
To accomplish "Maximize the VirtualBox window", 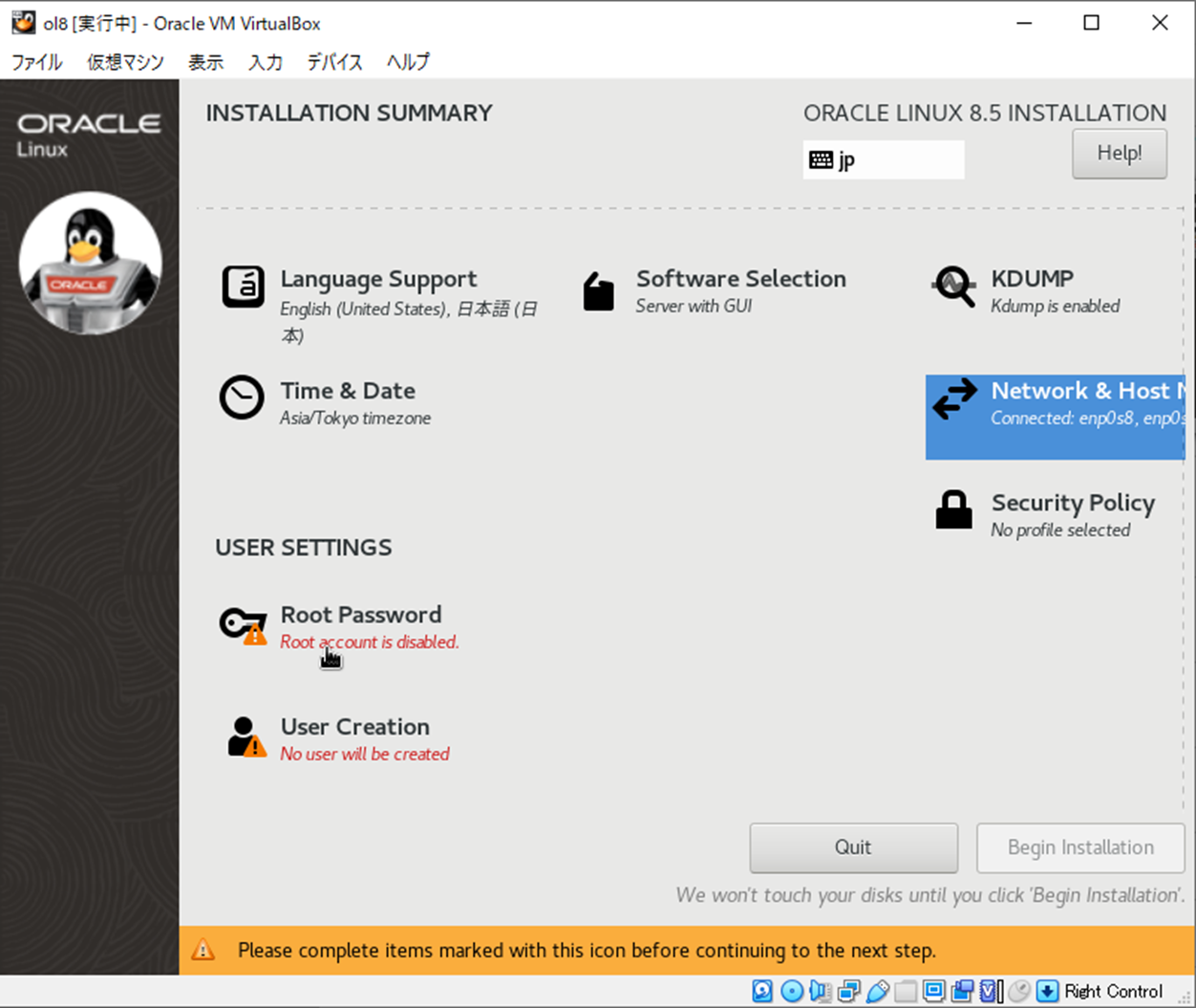I will point(1091,23).
